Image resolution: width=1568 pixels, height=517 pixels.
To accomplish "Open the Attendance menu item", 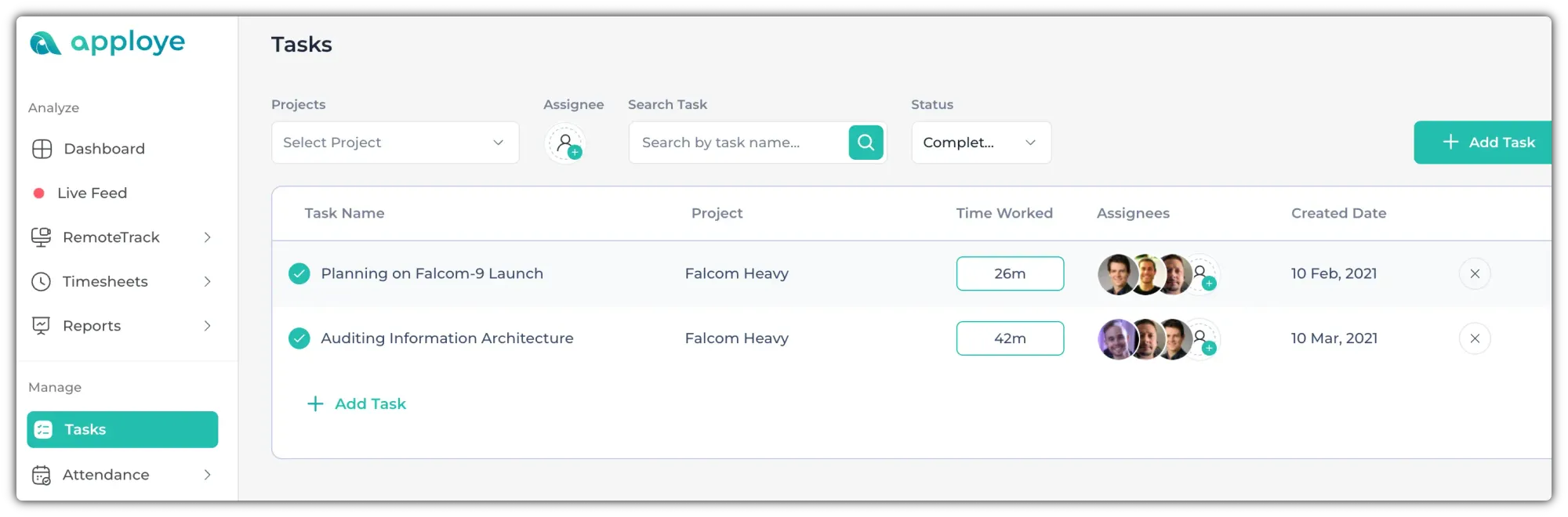I will point(106,475).
